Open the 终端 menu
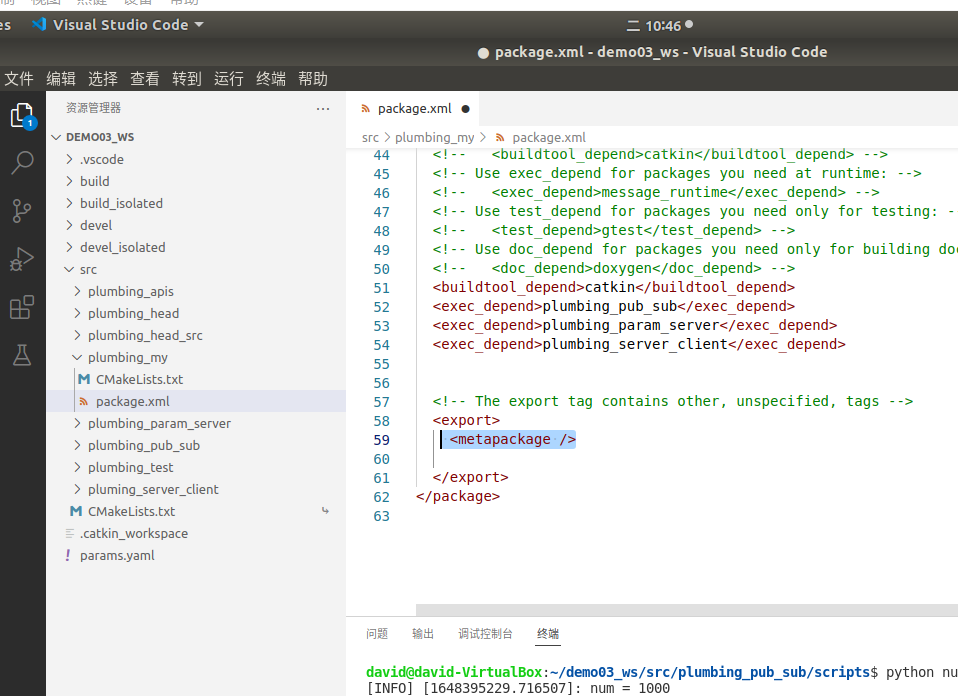The height and width of the screenshot is (696, 958). pyautogui.click(x=271, y=79)
